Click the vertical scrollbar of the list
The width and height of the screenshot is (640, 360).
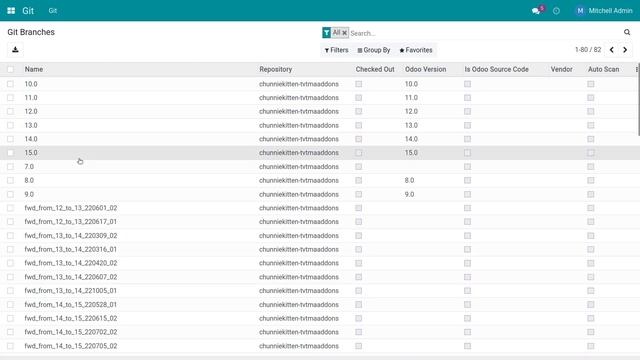tap(638, 100)
